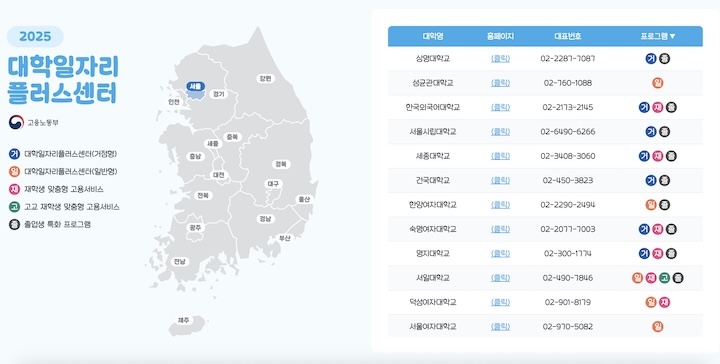Click the green 고 icon in 서일대학교 row
The height and width of the screenshot is (364, 720).
(x=664, y=278)
